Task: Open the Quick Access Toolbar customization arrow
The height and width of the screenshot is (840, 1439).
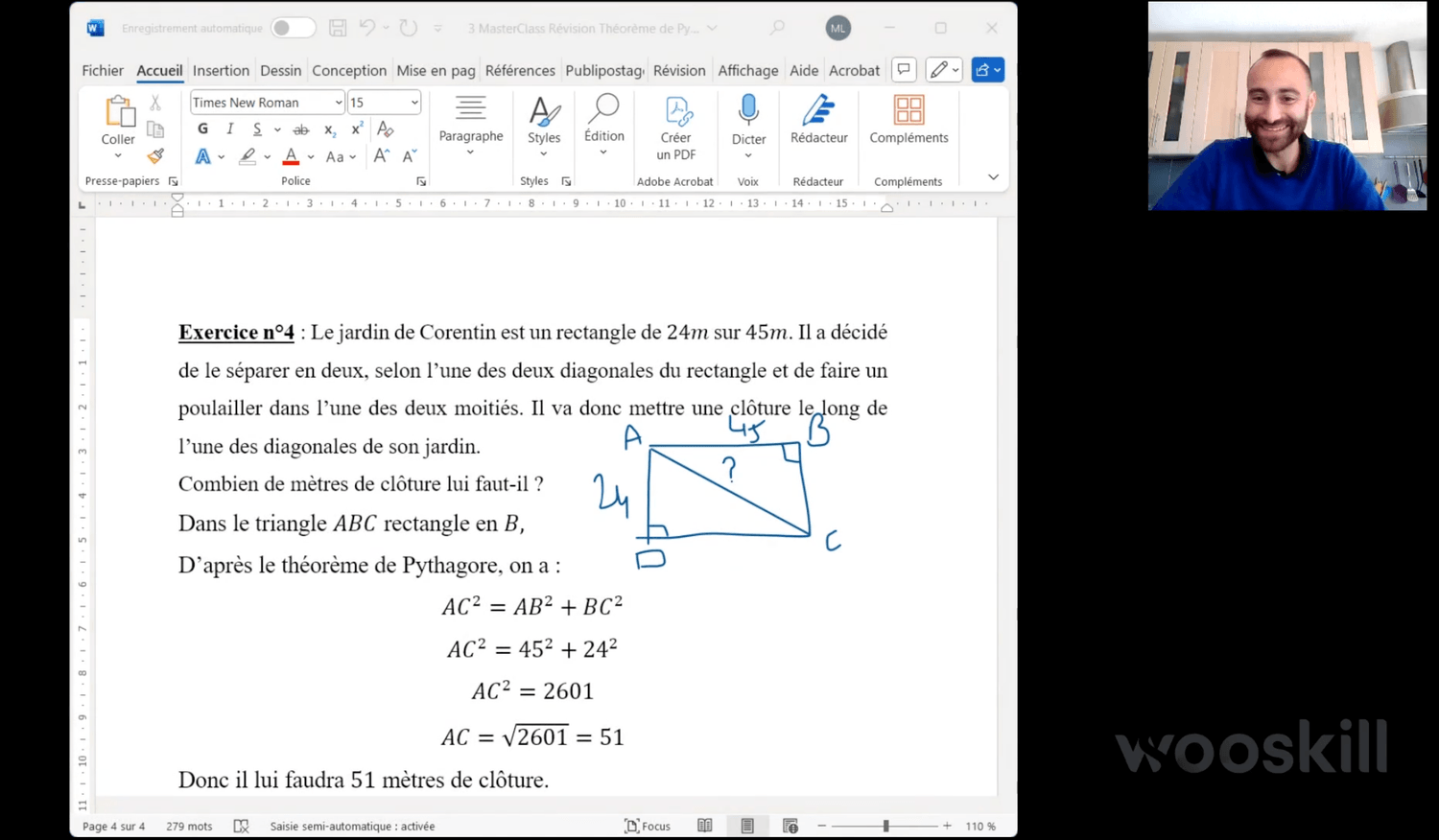Action: click(437, 29)
